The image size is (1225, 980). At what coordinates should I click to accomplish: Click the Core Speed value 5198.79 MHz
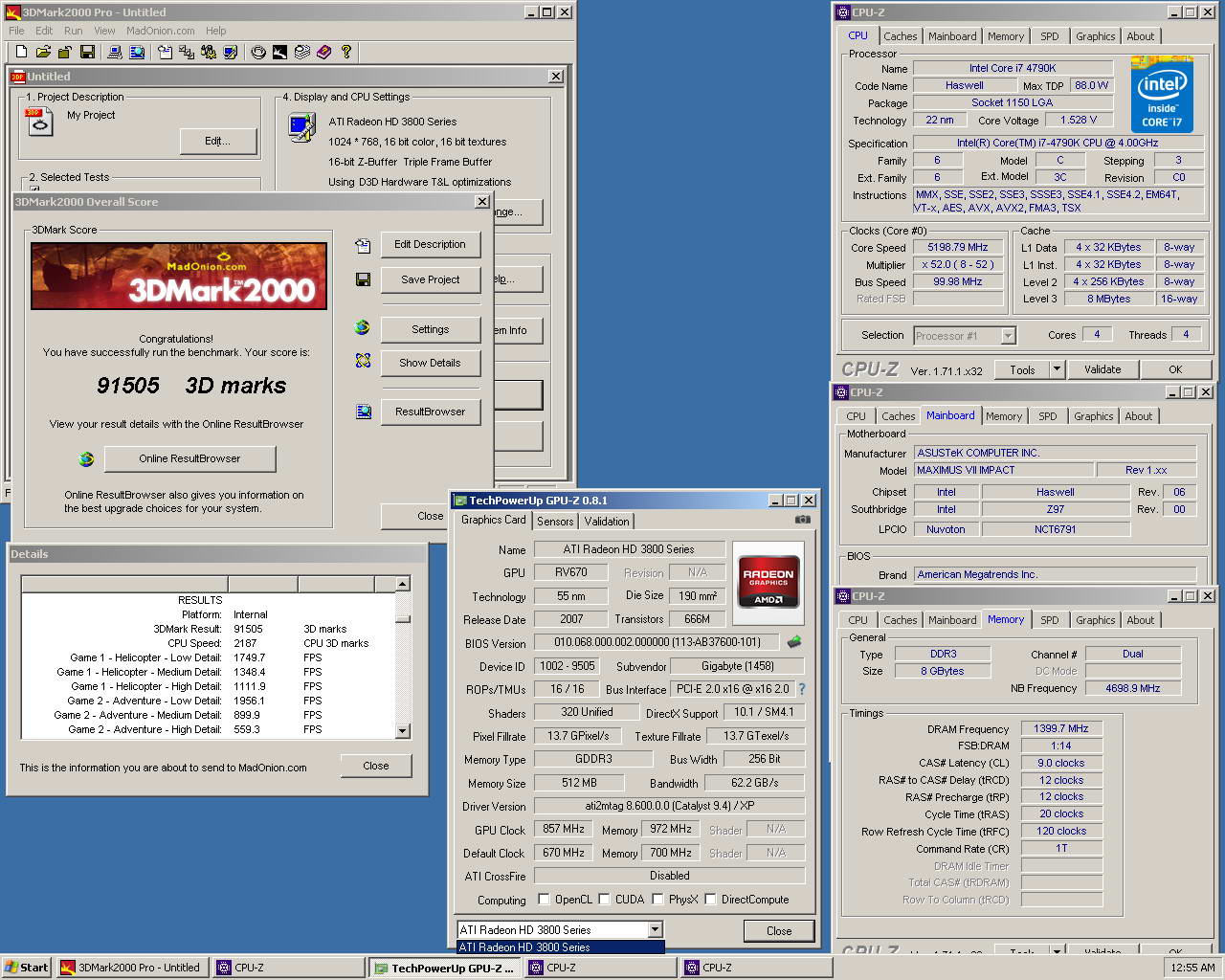(958, 247)
